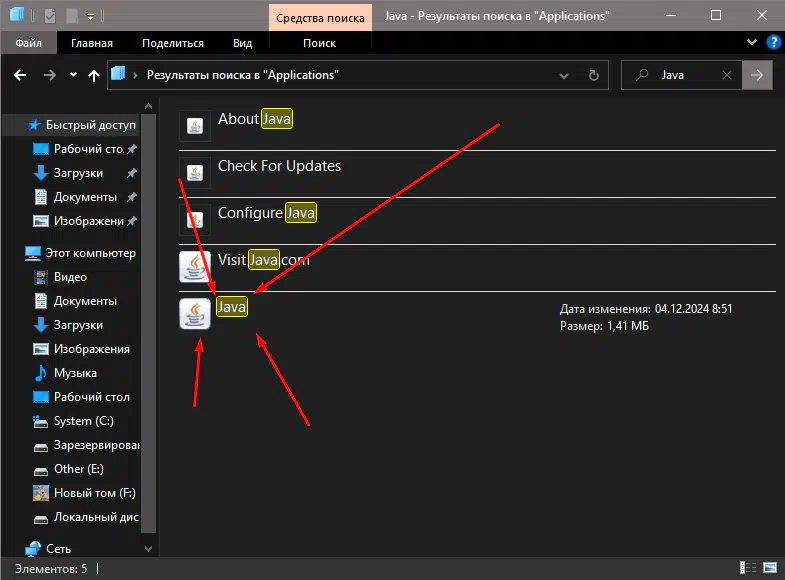Open the Поиск ribbon tab
Screen dimensions: 785x580
(319, 43)
